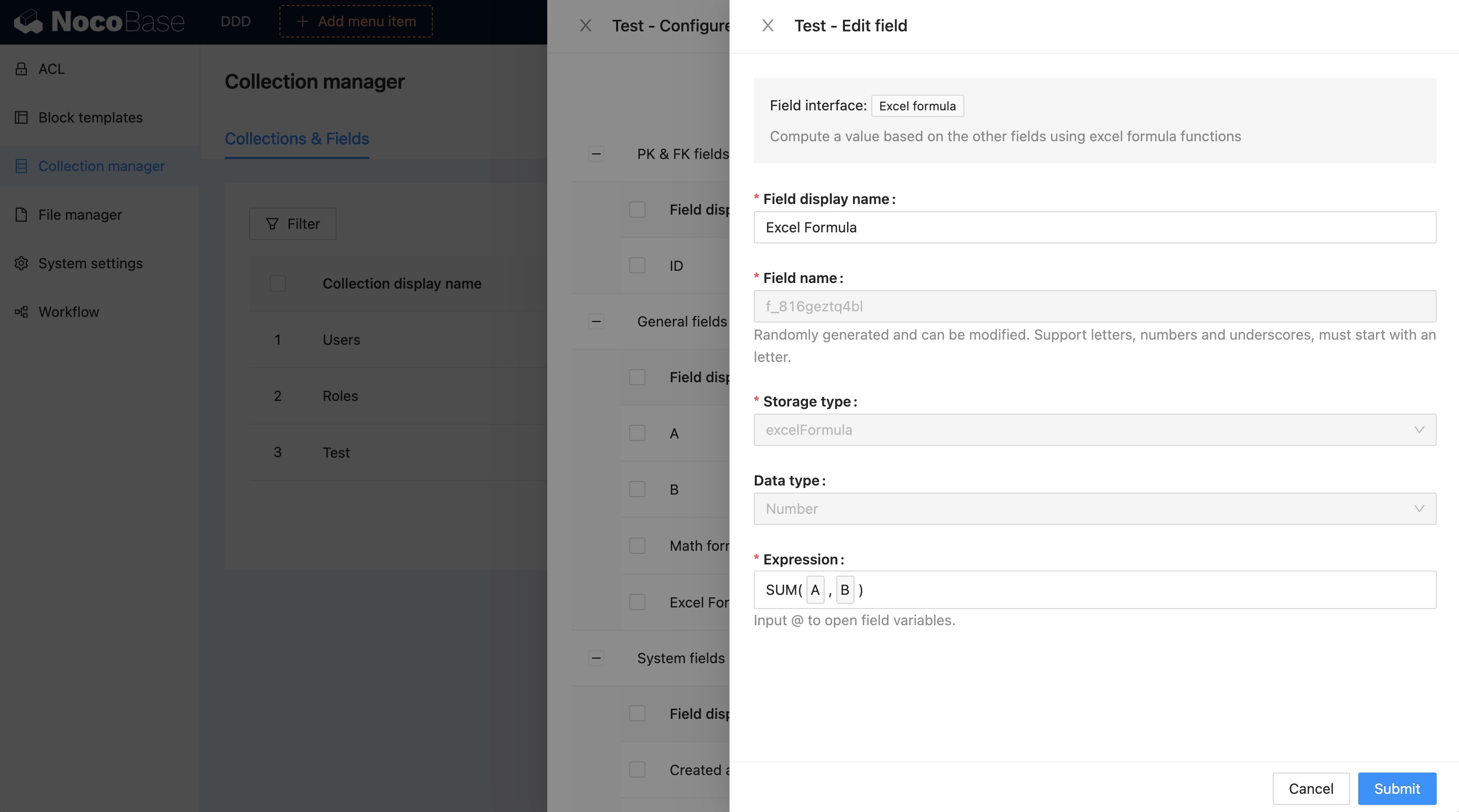Check the ID field row checkbox
This screenshot has width=1459, height=812.
coord(637,266)
